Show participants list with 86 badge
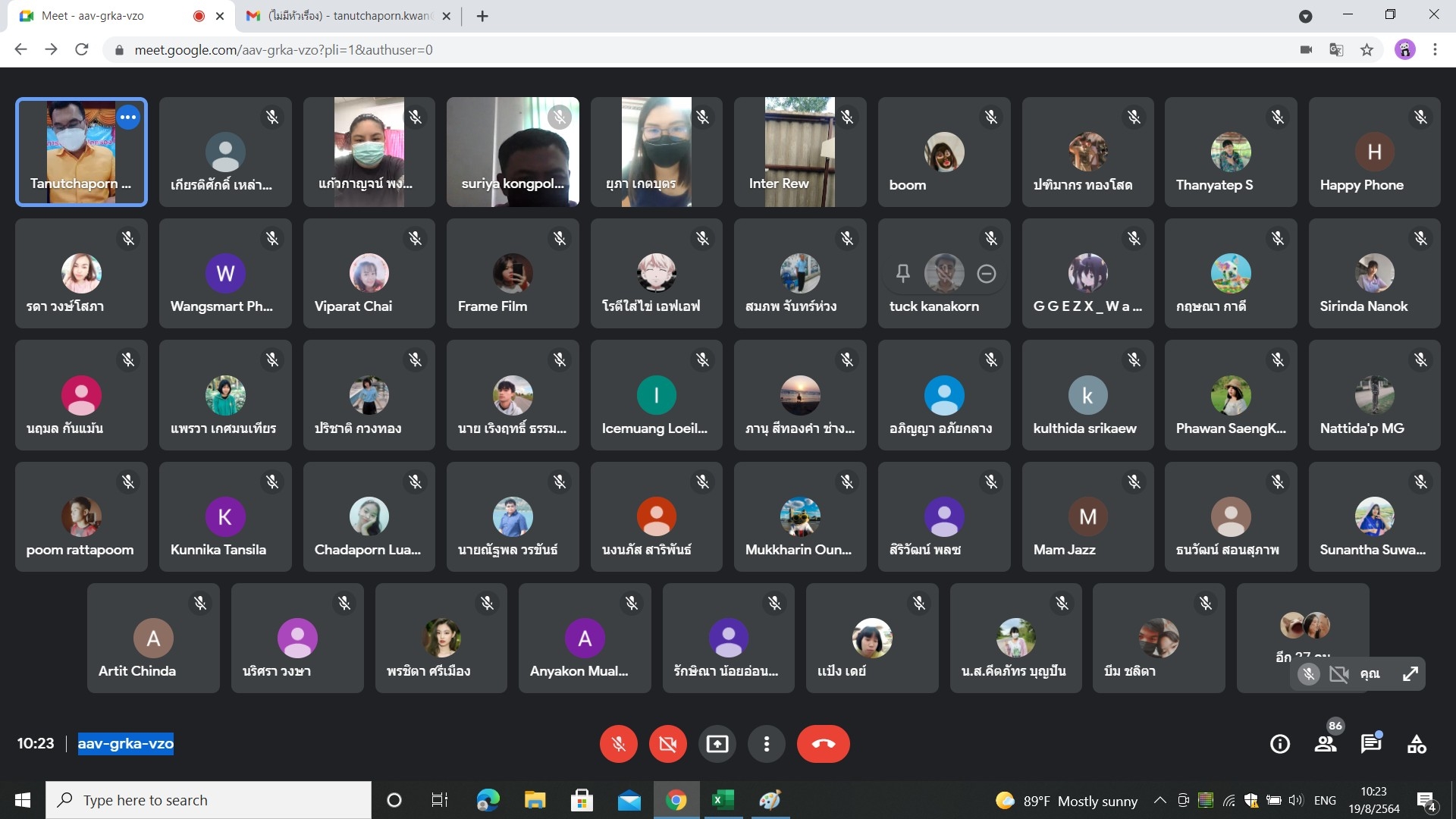The height and width of the screenshot is (819, 1456). tap(1326, 745)
